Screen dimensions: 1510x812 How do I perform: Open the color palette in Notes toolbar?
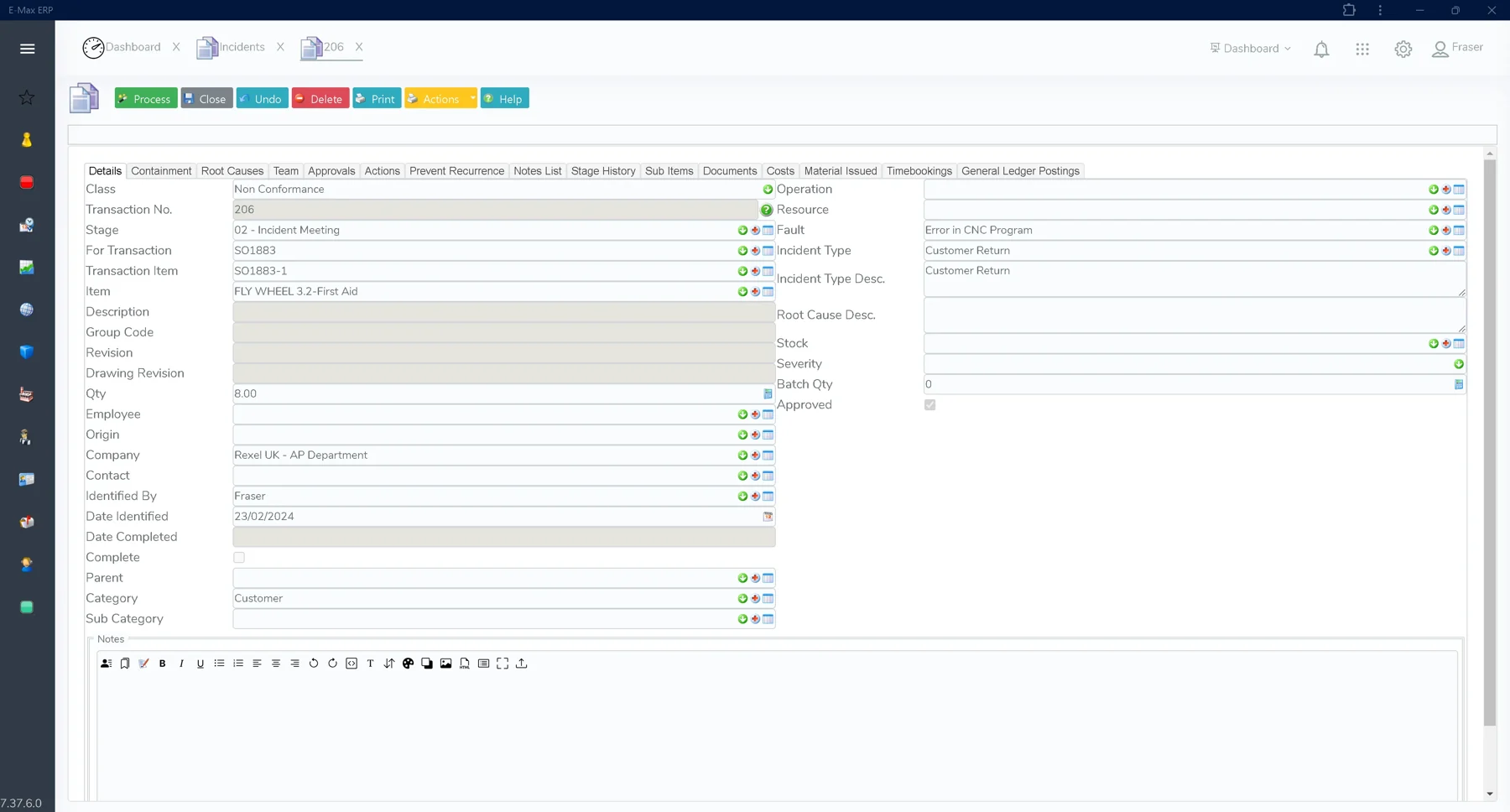click(409, 664)
